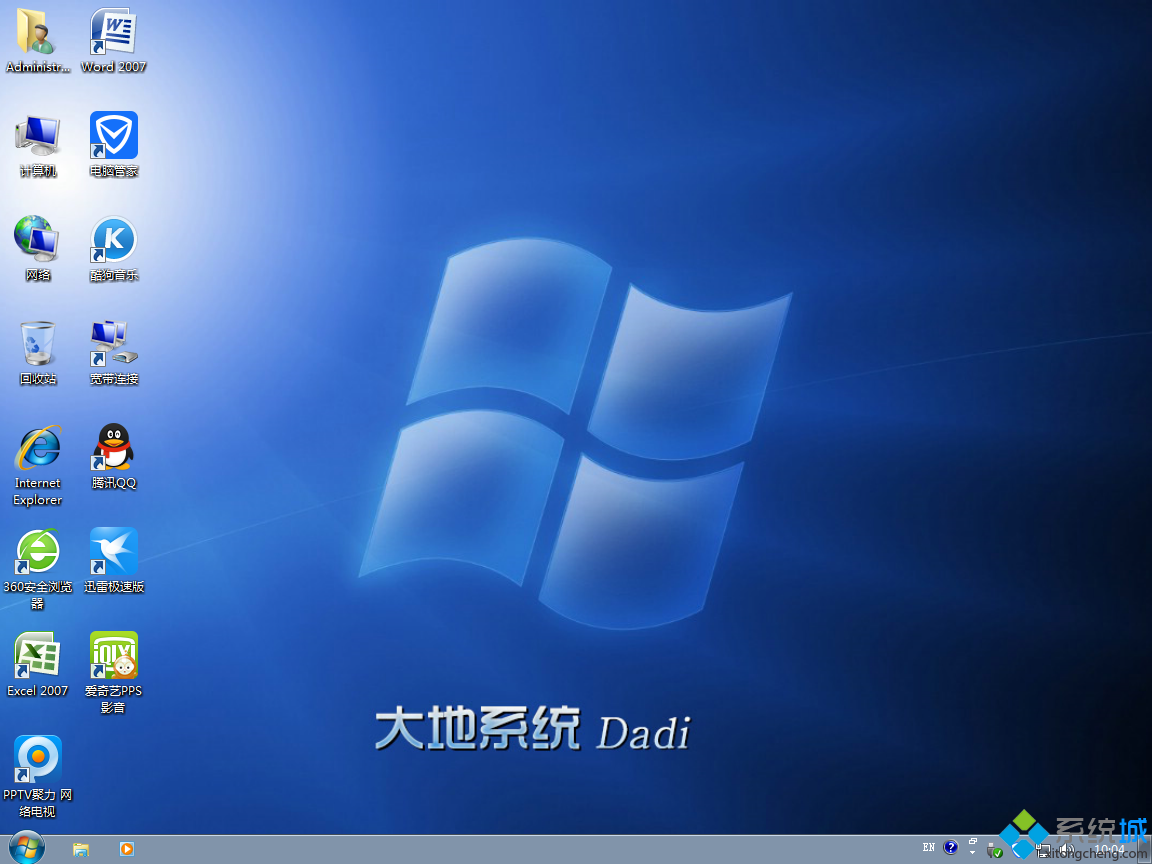This screenshot has height=864, width=1152.
Task: Click the 10:04 clock in taskbar
Action: point(1109,850)
